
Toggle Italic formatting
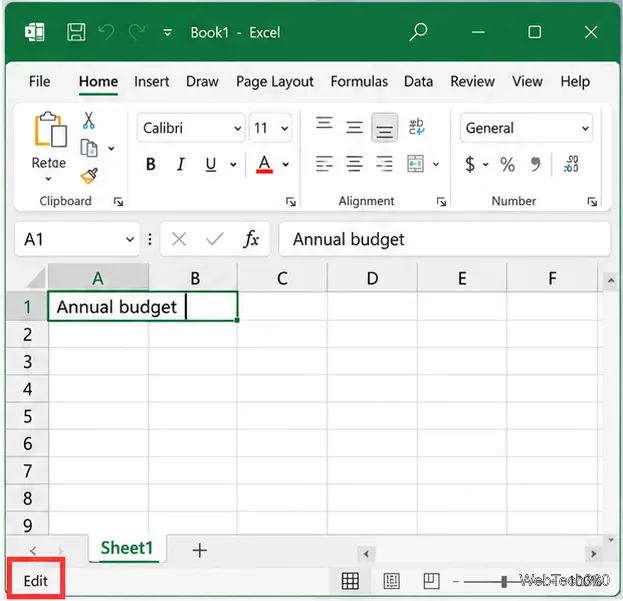coord(181,164)
